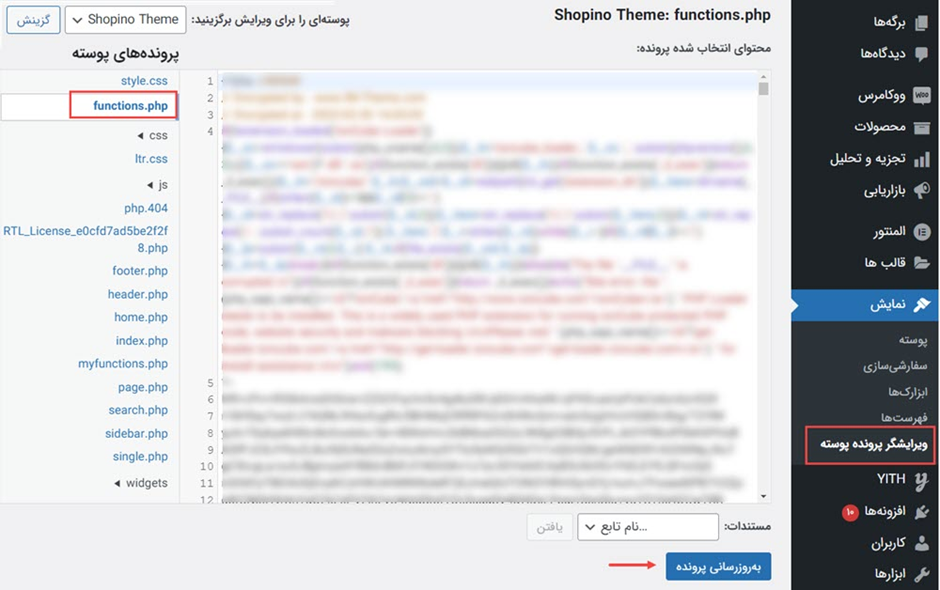Go to the سفارشی‌سازی customize submenu
Screen dimensions: 940x590
click(895, 366)
